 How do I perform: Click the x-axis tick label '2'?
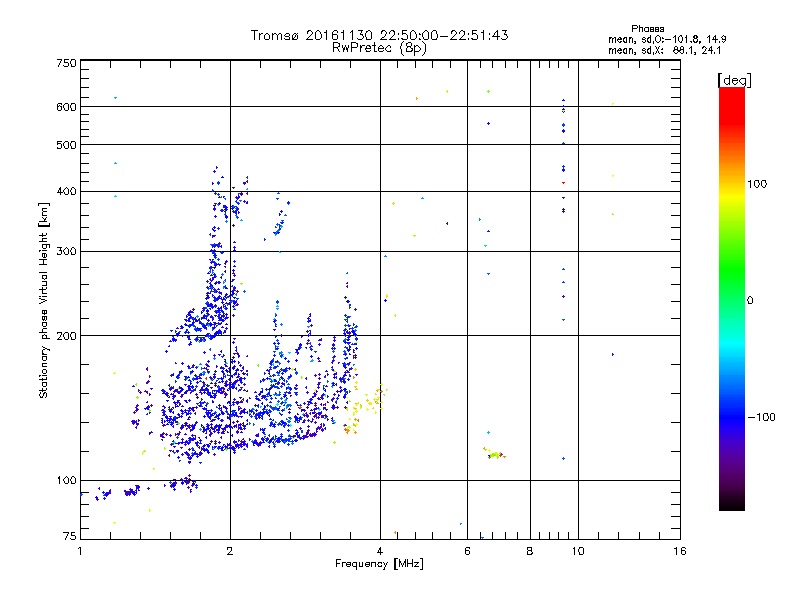pos(230,551)
